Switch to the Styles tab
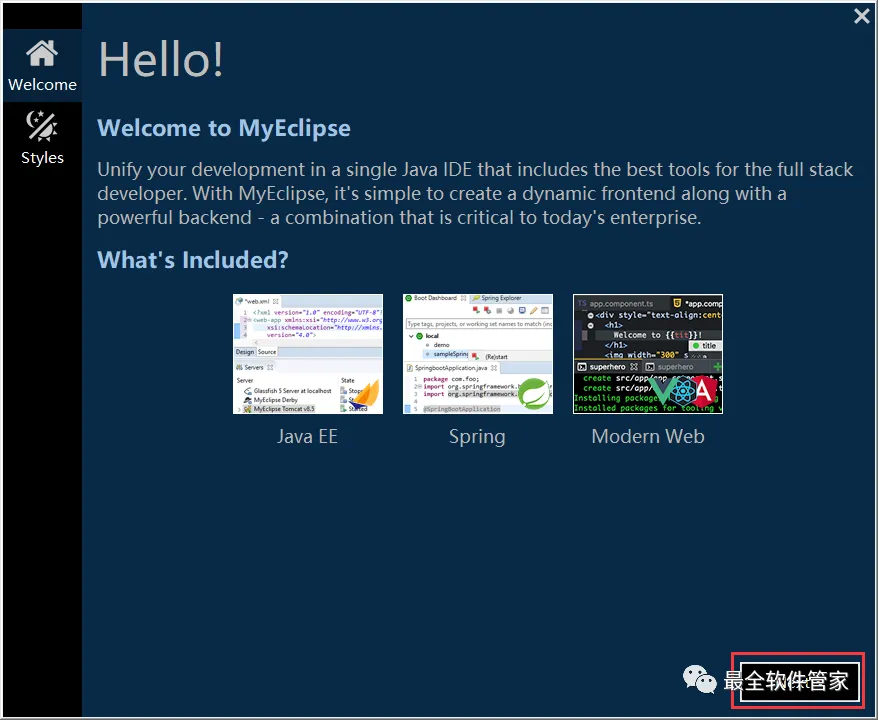 coord(43,138)
